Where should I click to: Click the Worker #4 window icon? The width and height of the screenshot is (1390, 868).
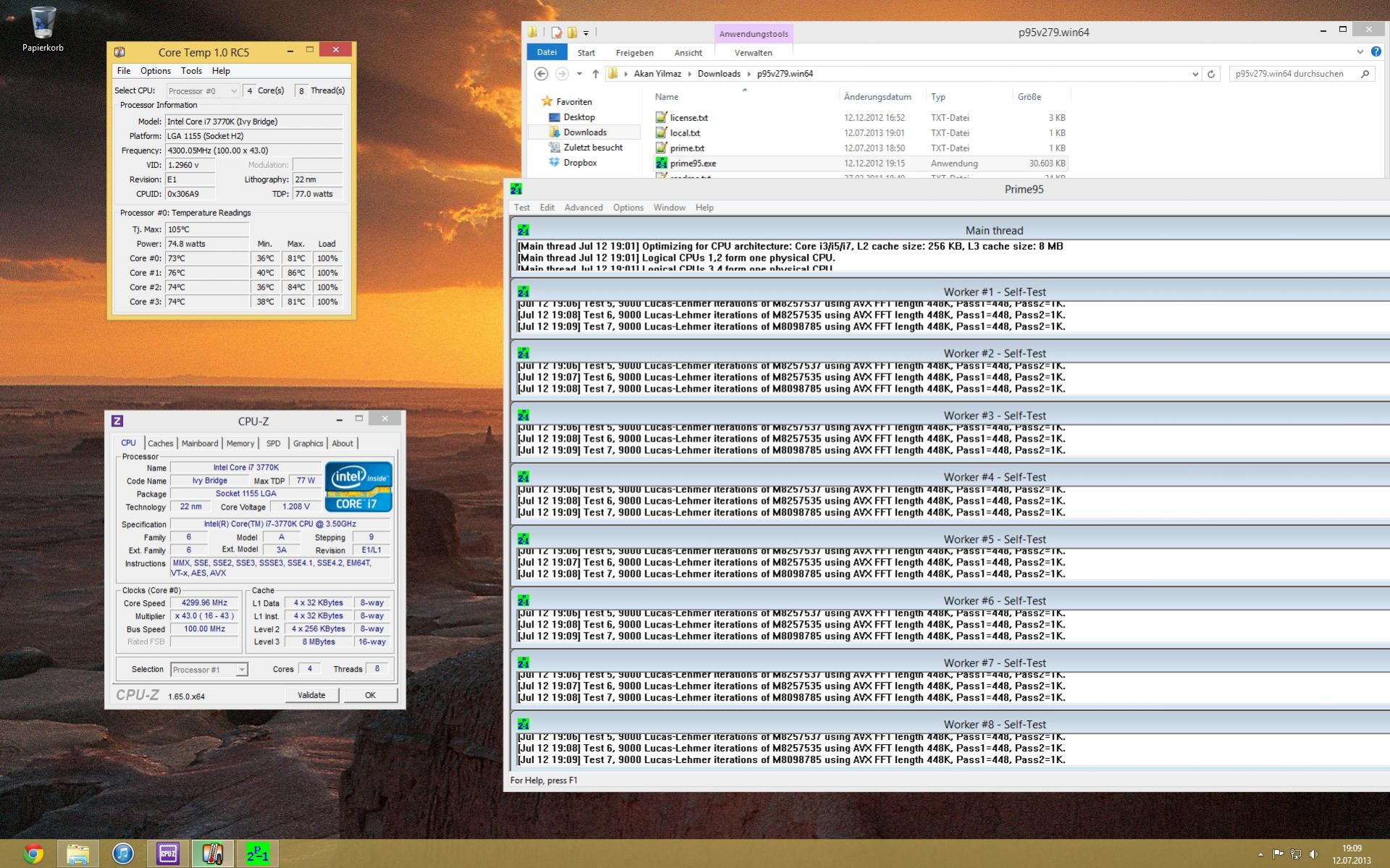click(523, 477)
